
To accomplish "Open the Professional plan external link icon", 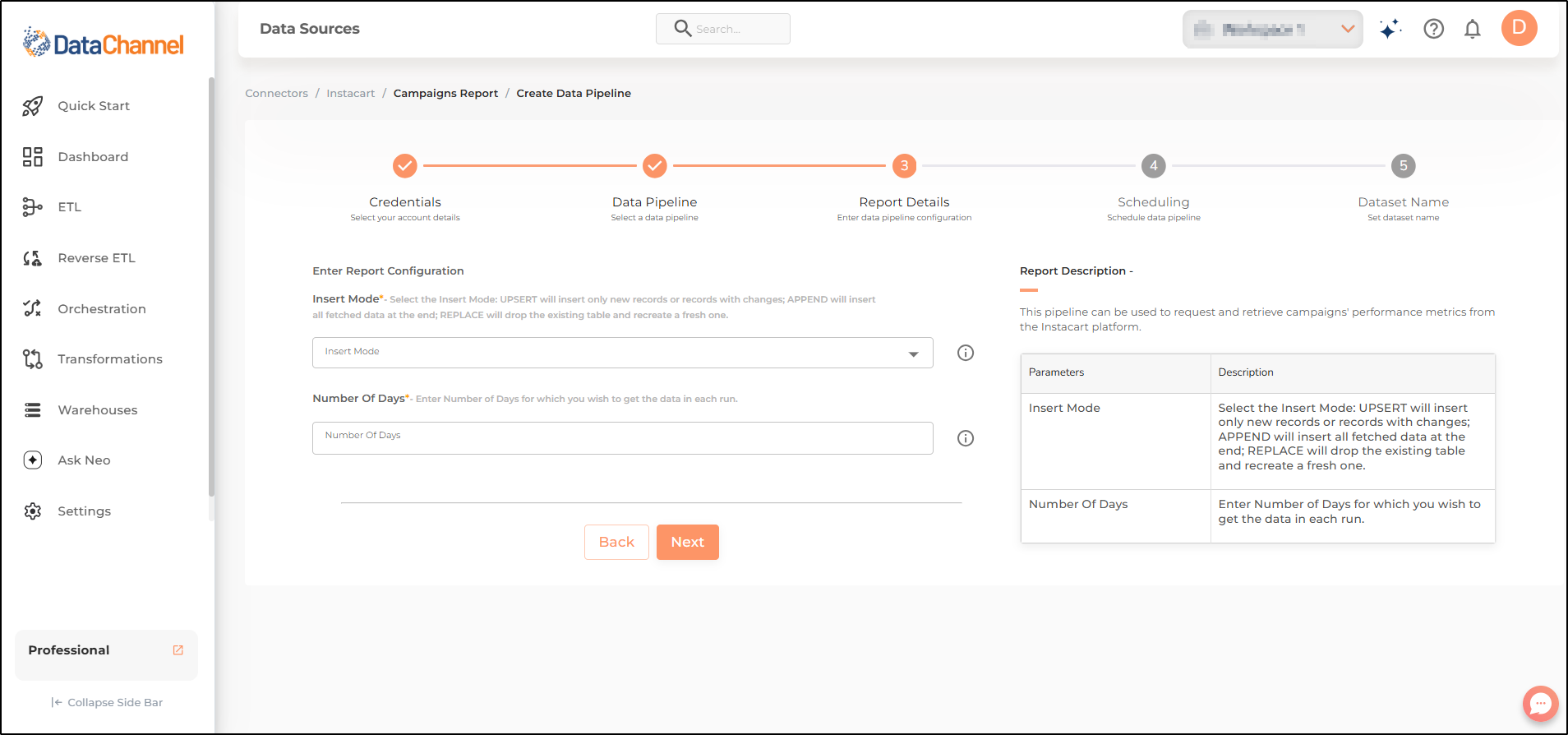I will click(x=178, y=650).
